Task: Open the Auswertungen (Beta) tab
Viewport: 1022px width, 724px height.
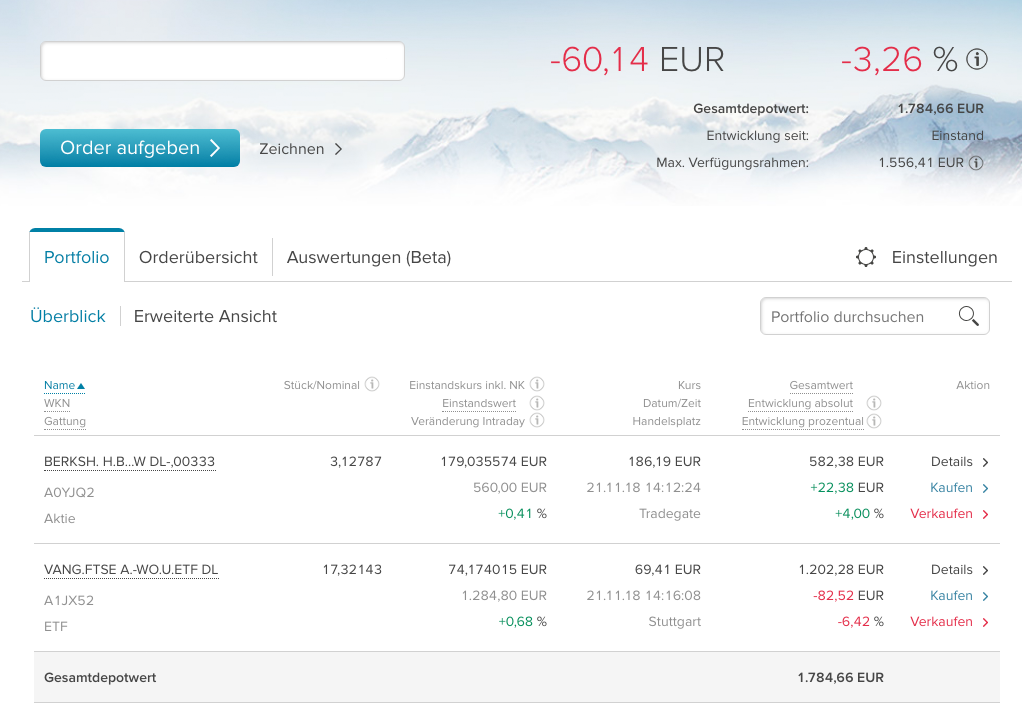Action: click(369, 257)
